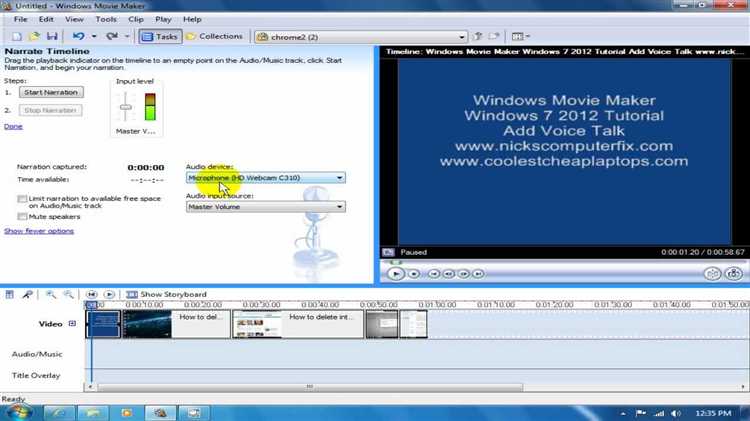
Task: Click the Windows Start button
Action: point(18,412)
